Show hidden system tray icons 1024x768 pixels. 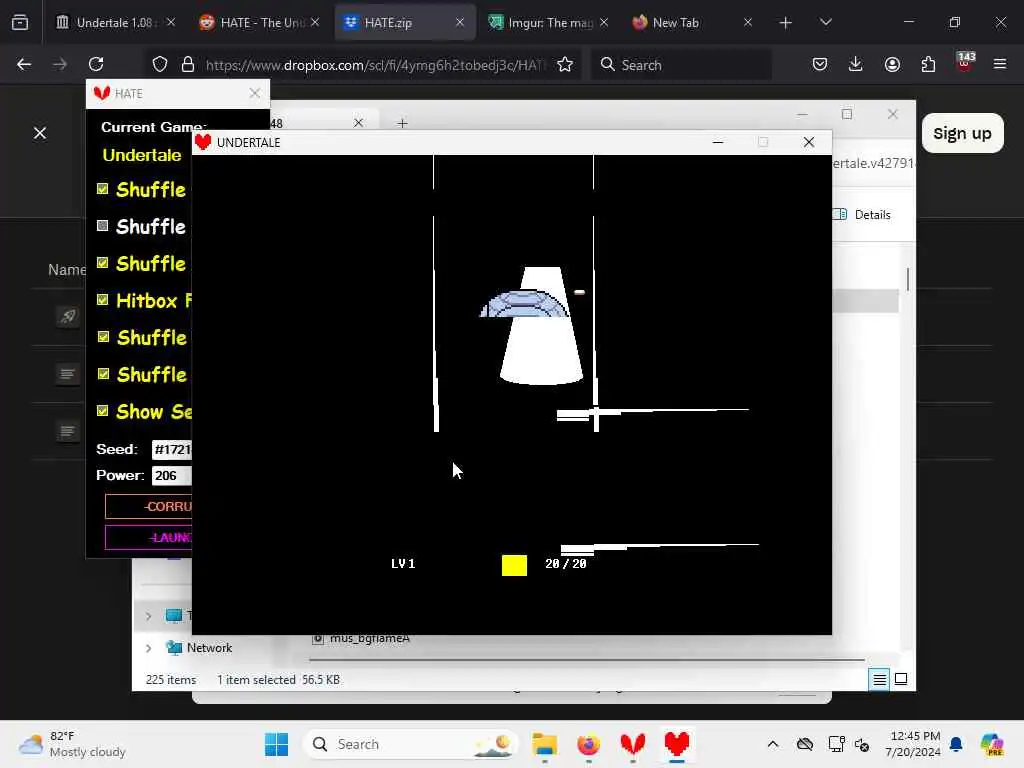(773, 744)
